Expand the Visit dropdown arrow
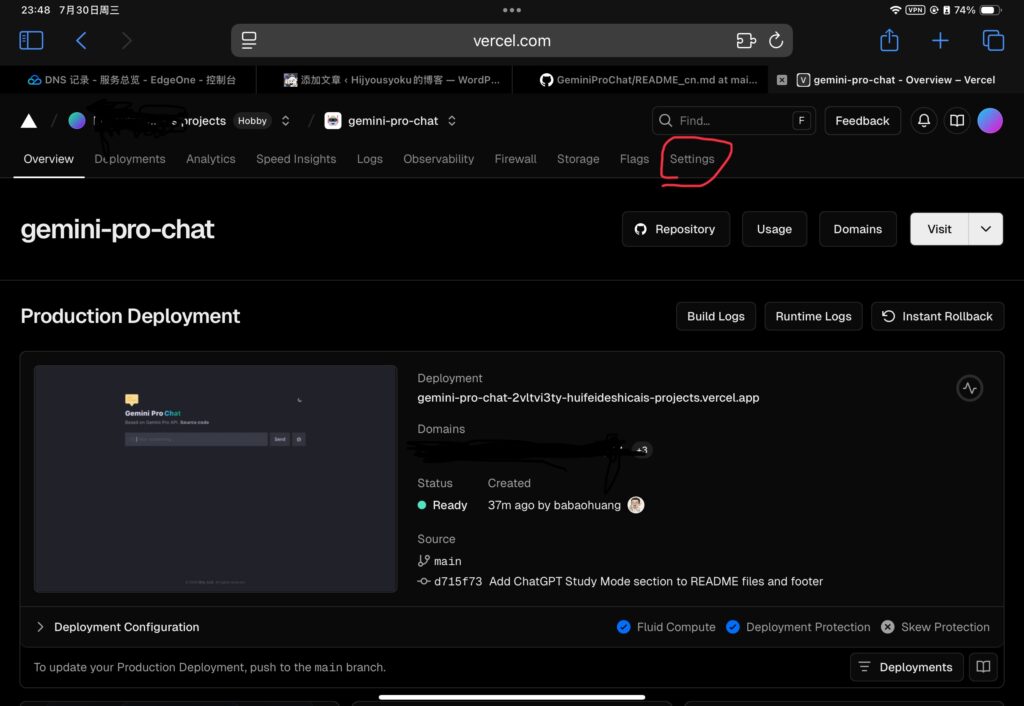The width and height of the screenshot is (1024, 706). point(986,229)
